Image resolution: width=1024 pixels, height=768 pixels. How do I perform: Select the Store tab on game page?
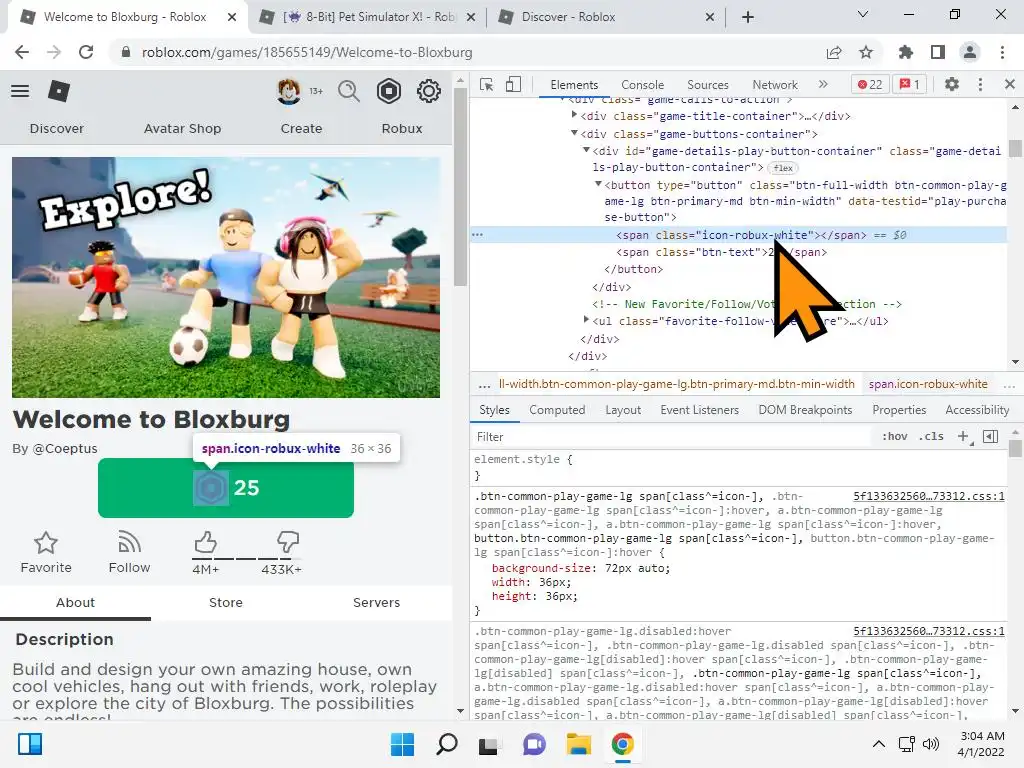(x=226, y=602)
